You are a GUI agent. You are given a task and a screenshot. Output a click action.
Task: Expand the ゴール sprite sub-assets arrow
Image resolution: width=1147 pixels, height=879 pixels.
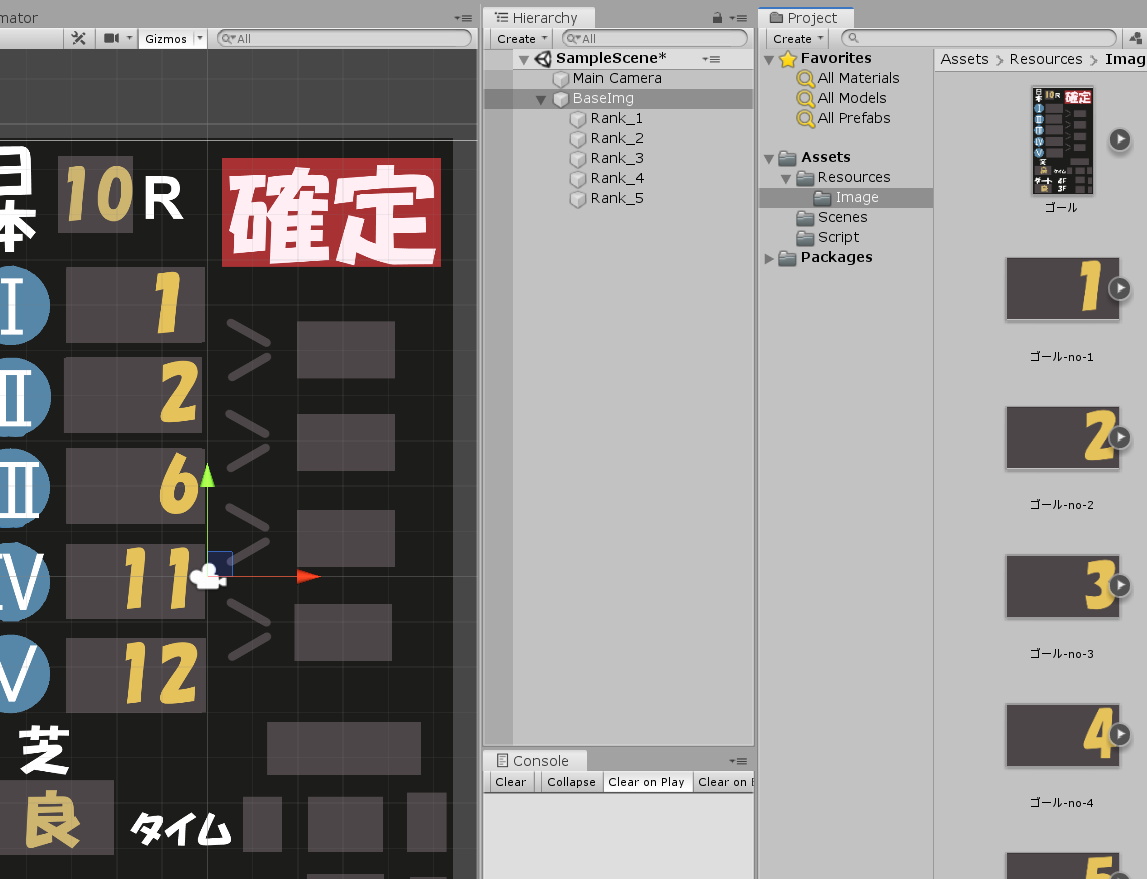(x=1120, y=139)
